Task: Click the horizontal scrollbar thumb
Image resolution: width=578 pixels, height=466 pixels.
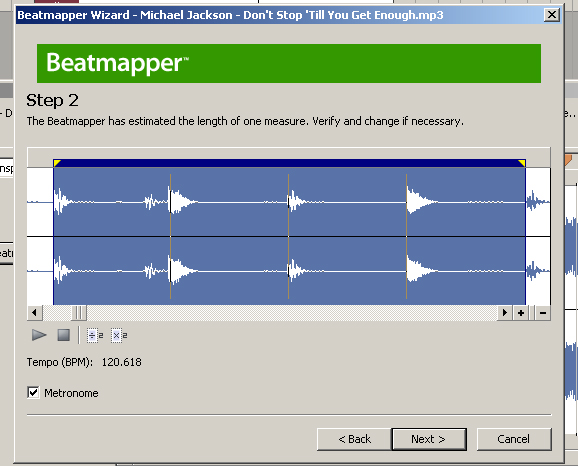Action: click(79, 313)
